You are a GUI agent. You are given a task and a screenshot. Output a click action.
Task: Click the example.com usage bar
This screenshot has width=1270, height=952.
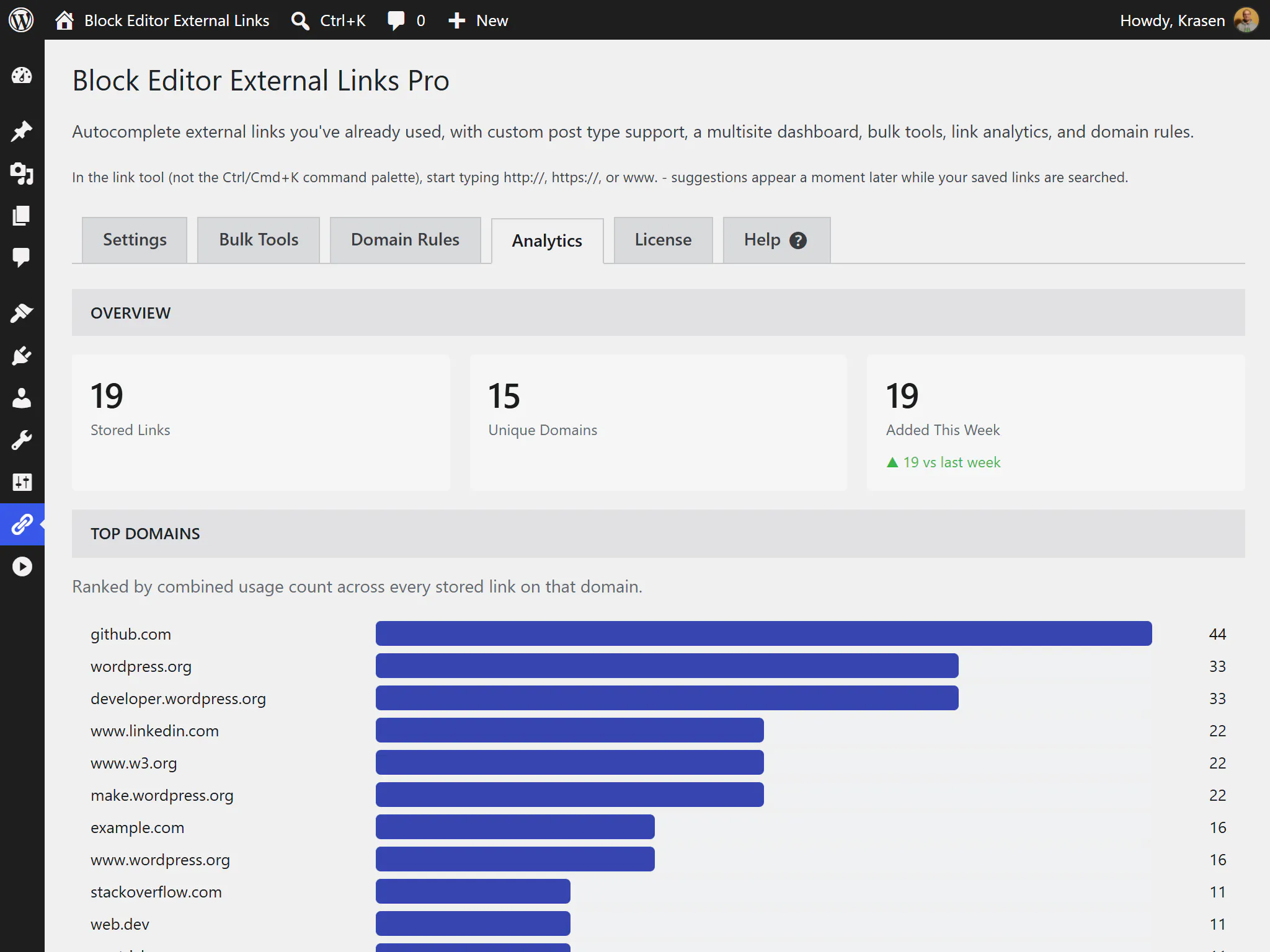pyautogui.click(x=515, y=827)
